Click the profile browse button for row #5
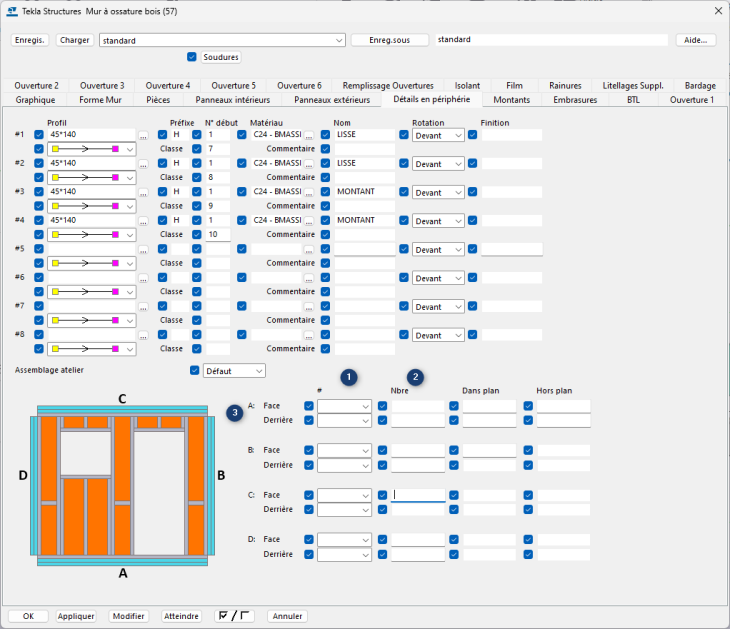 point(143,249)
